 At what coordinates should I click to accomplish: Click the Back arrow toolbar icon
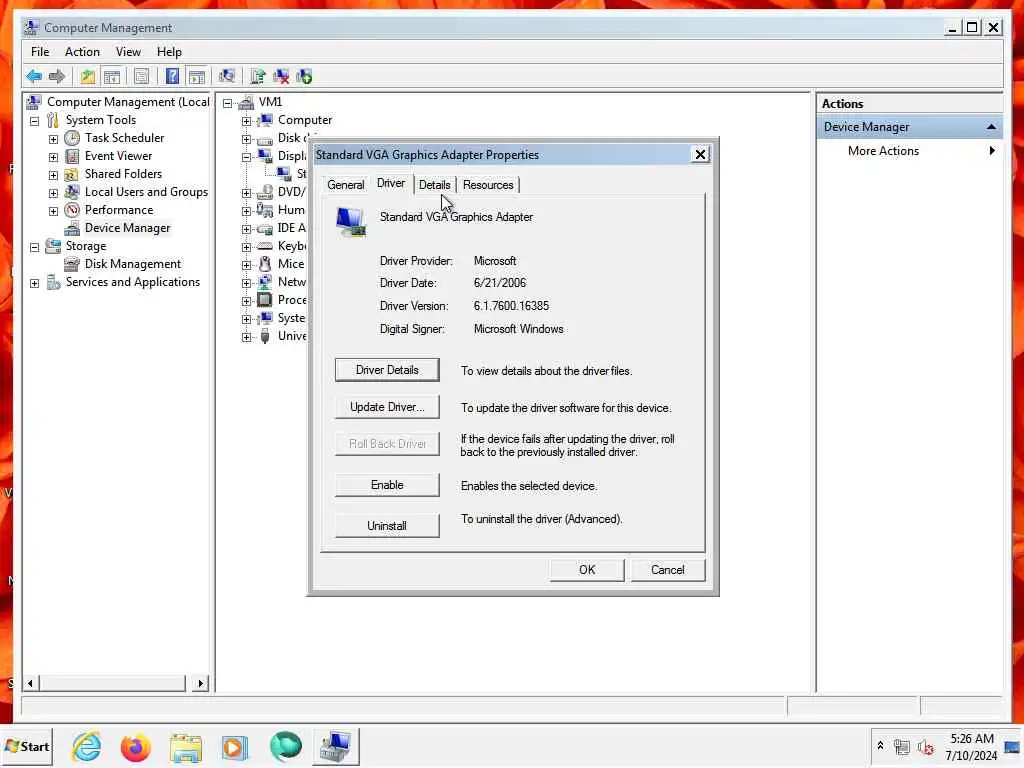pyautogui.click(x=34, y=76)
